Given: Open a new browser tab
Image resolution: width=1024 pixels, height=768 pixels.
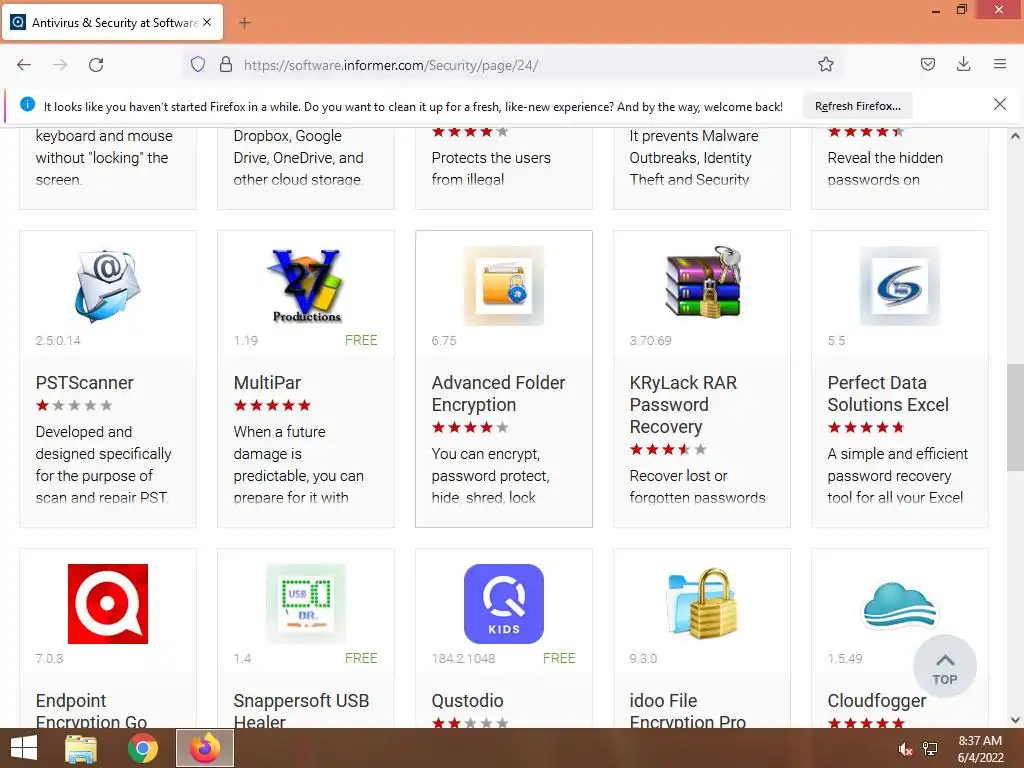Looking at the screenshot, I should 244,23.
